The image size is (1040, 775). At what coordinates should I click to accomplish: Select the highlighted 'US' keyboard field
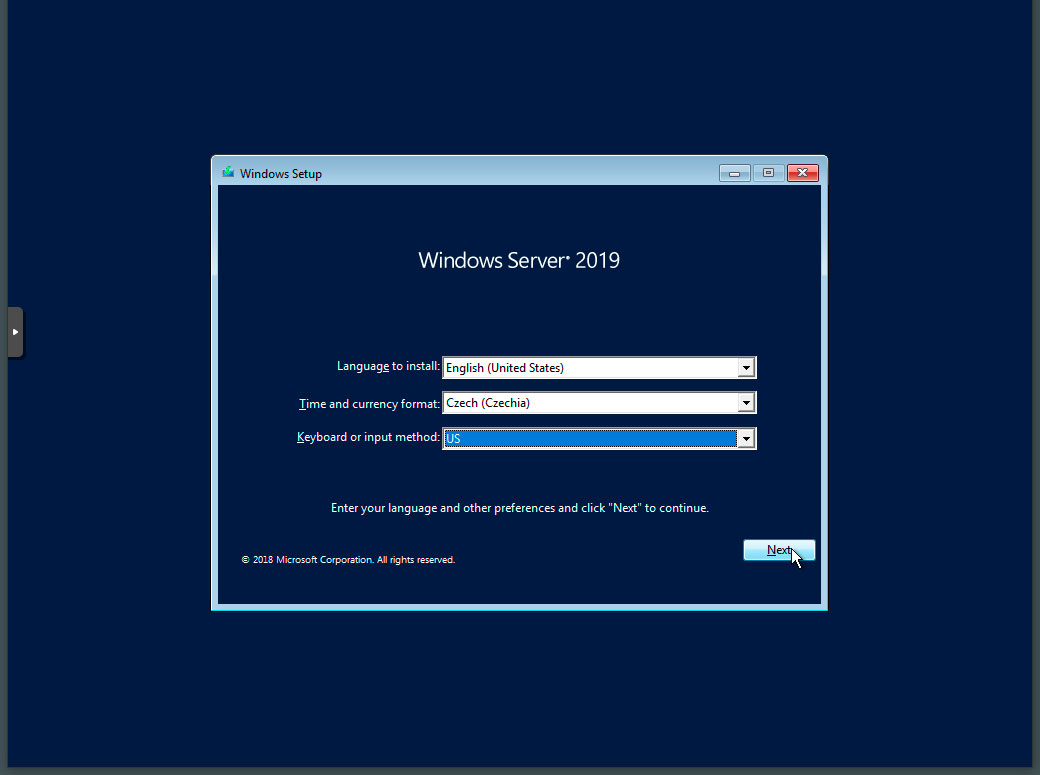point(590,438)
